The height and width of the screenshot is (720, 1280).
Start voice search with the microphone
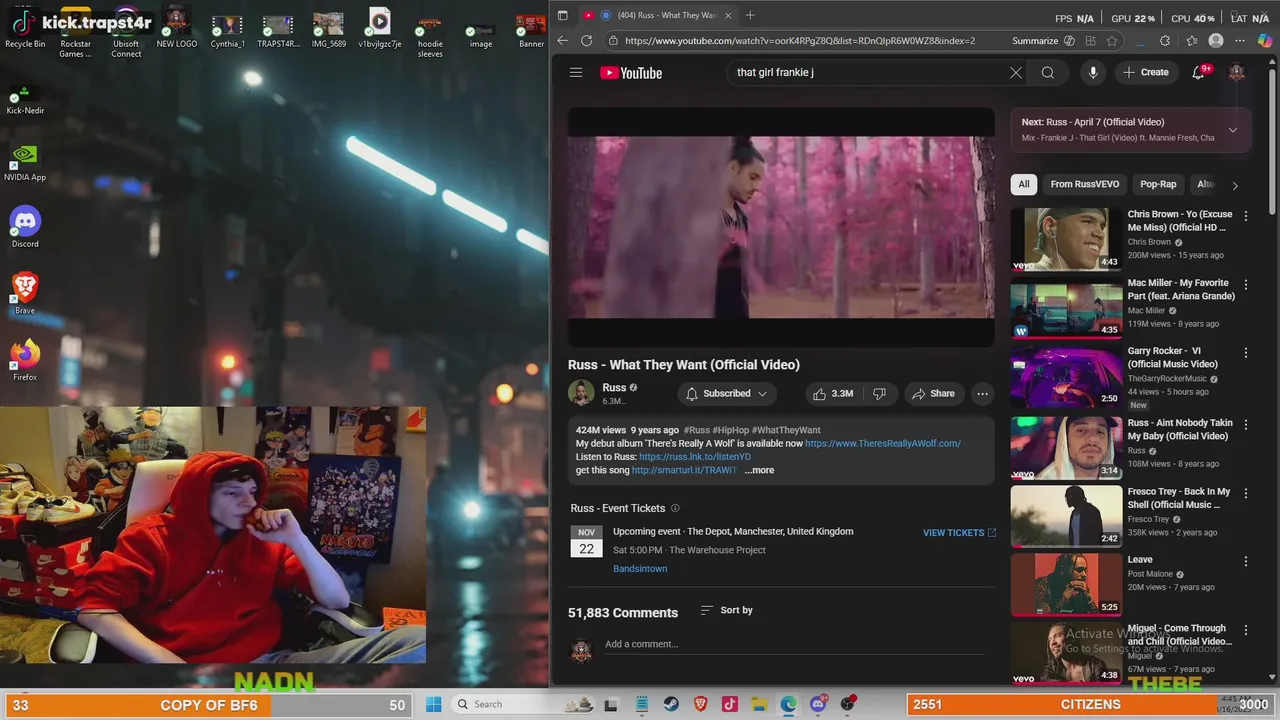point(1093,72)
